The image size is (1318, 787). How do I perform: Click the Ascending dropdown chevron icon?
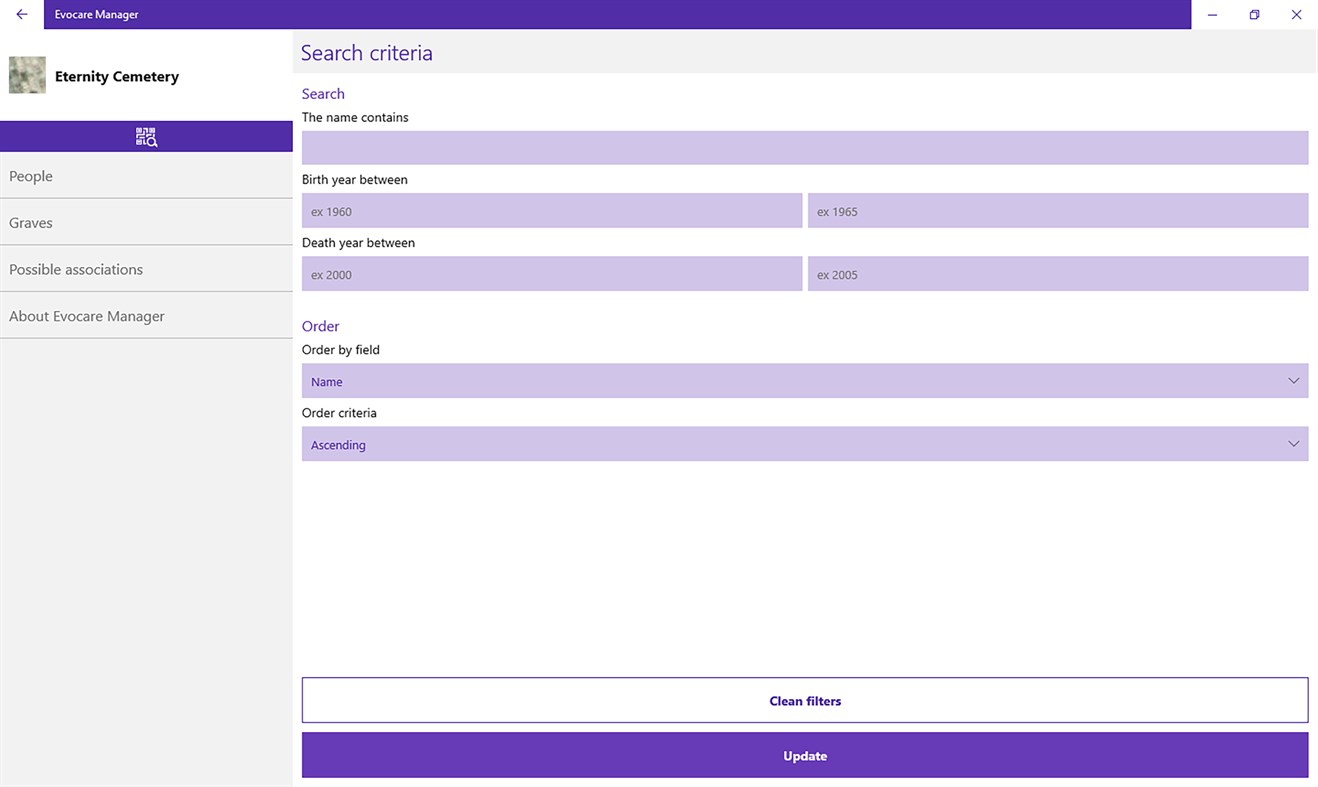coord(1294,444)
